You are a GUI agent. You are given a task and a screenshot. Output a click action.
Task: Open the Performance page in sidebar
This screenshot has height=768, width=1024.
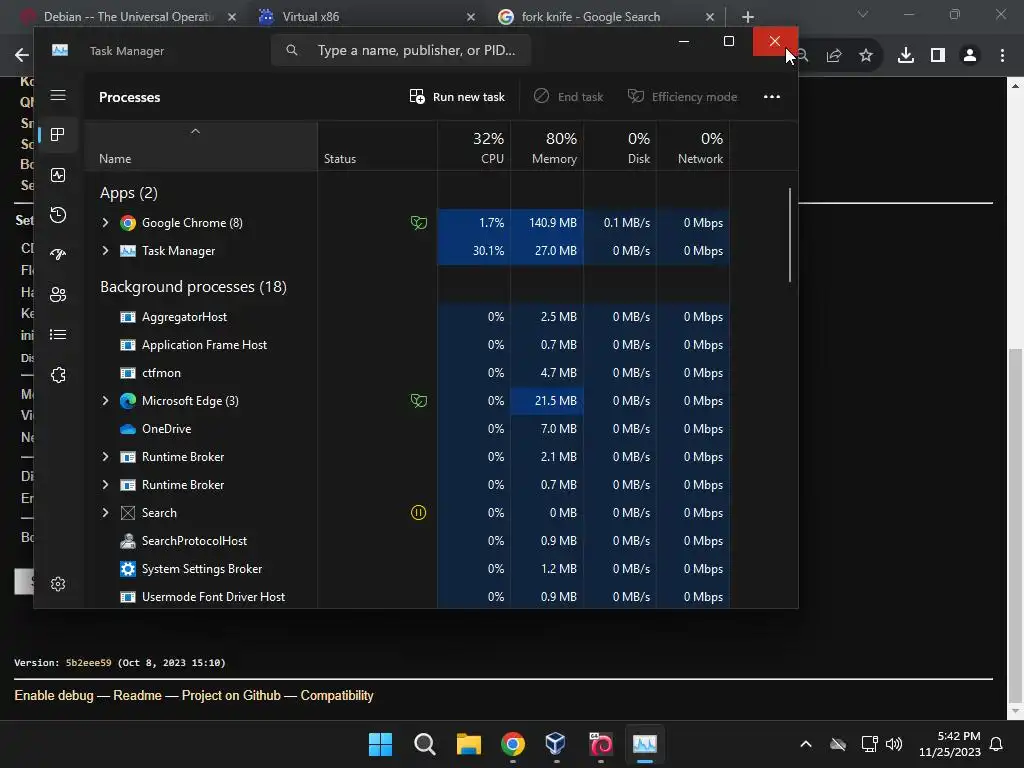(58, 175)
